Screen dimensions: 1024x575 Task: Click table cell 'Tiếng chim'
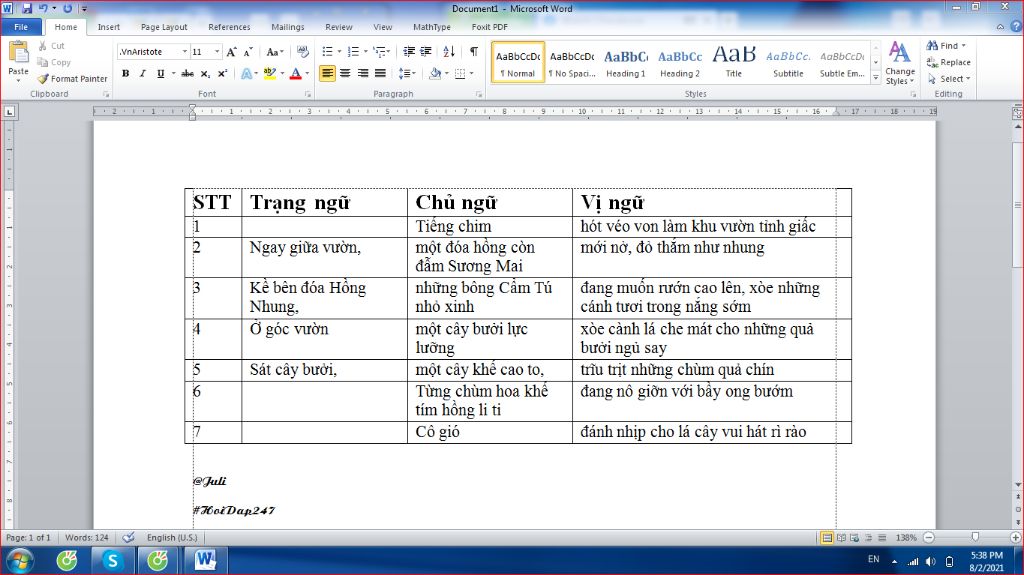pos(453,227)
